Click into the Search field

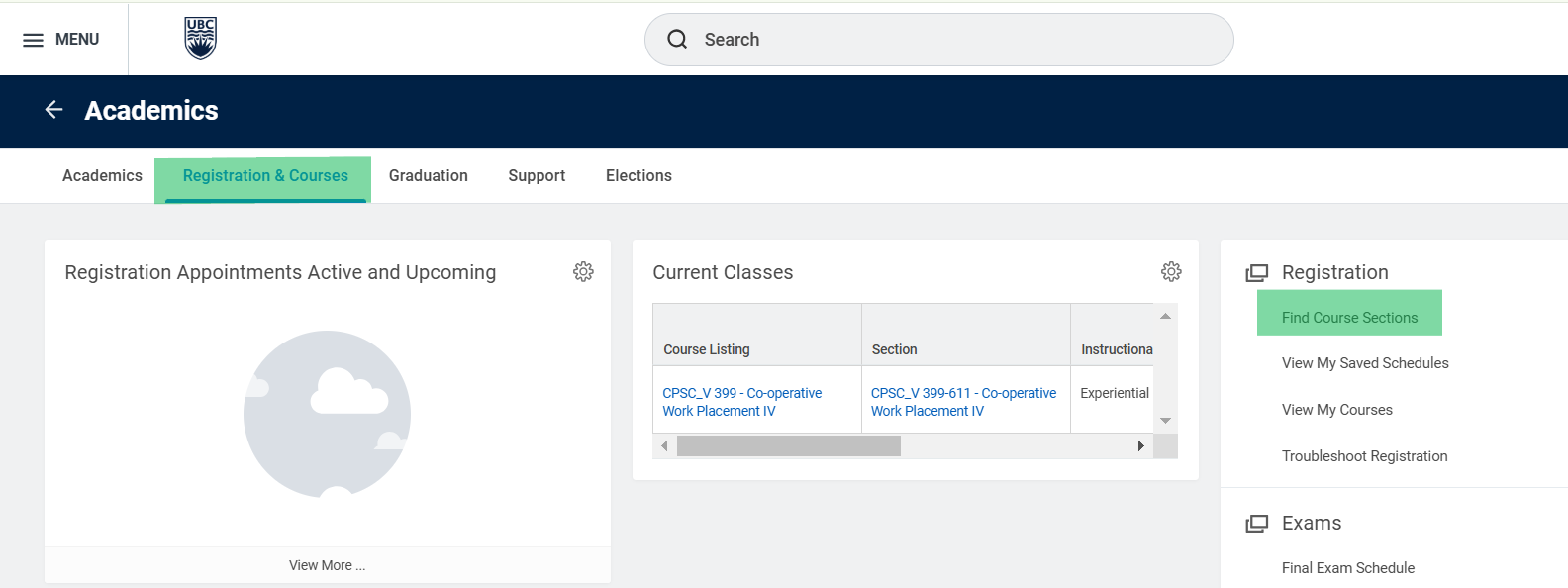coord(938,40)
